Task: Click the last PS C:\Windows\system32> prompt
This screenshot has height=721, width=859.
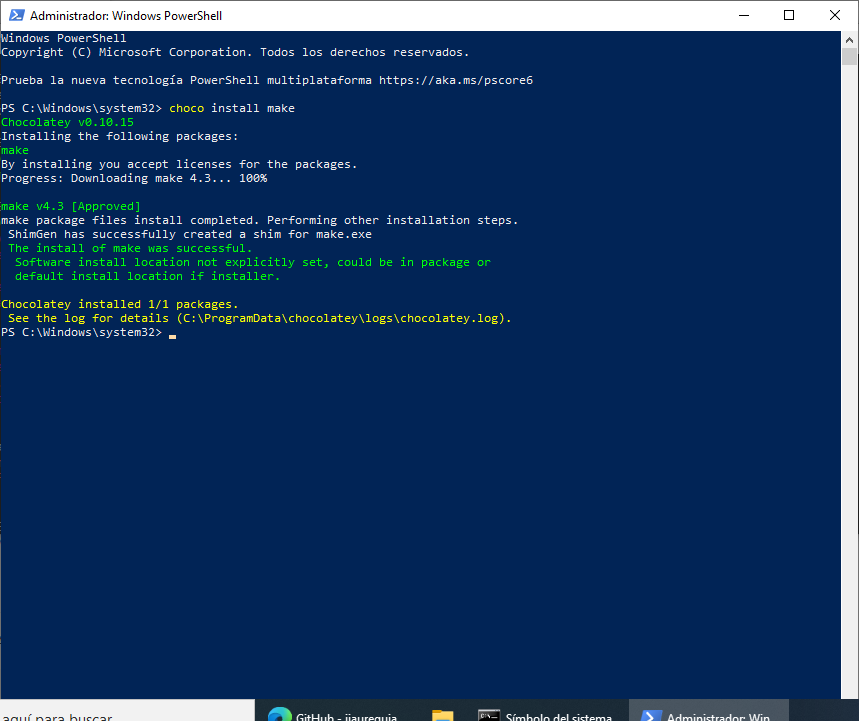Action: [82, 332]
